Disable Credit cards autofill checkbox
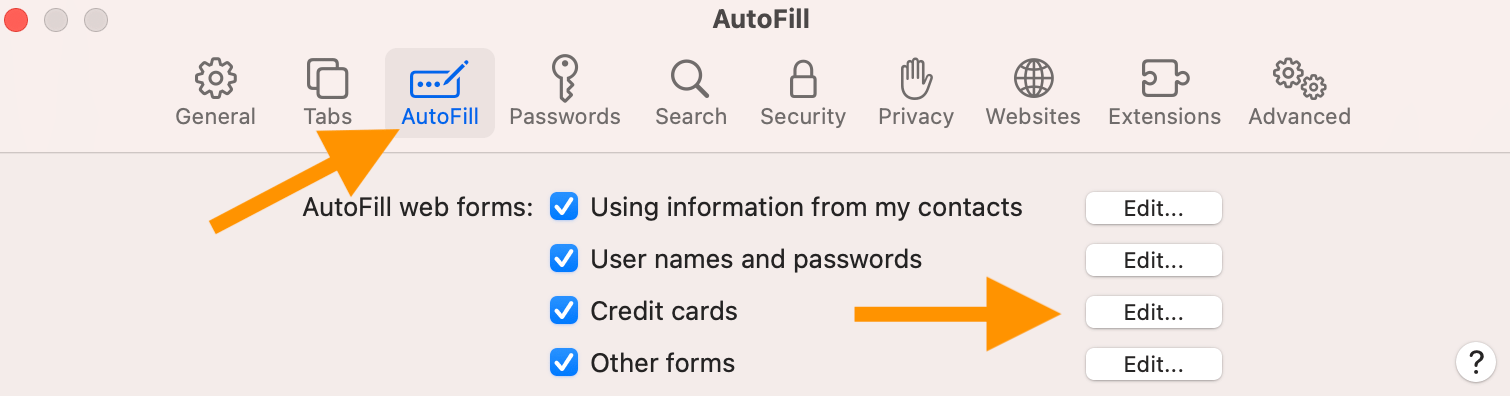The image size is (1510, 396). 564,311
